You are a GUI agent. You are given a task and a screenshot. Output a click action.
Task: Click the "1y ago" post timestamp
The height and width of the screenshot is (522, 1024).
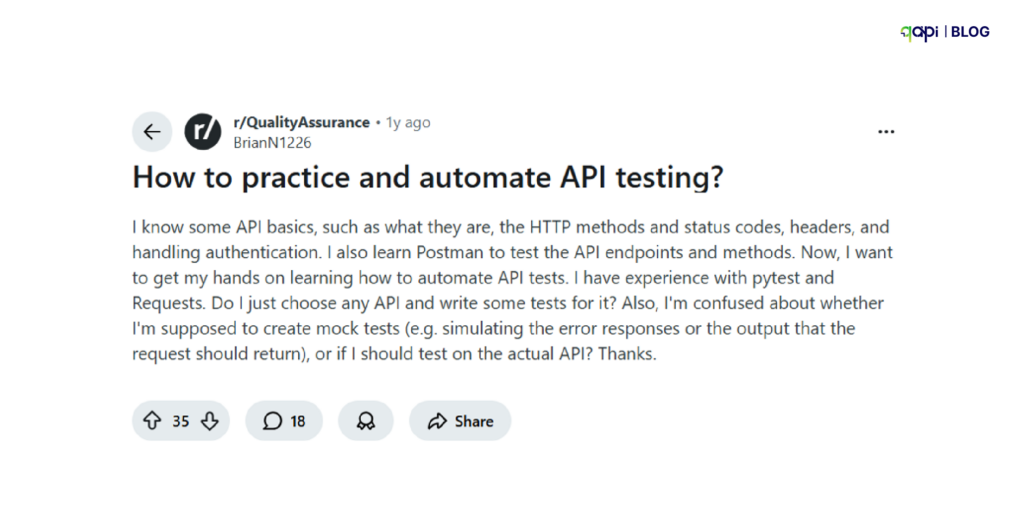[408, 122]
